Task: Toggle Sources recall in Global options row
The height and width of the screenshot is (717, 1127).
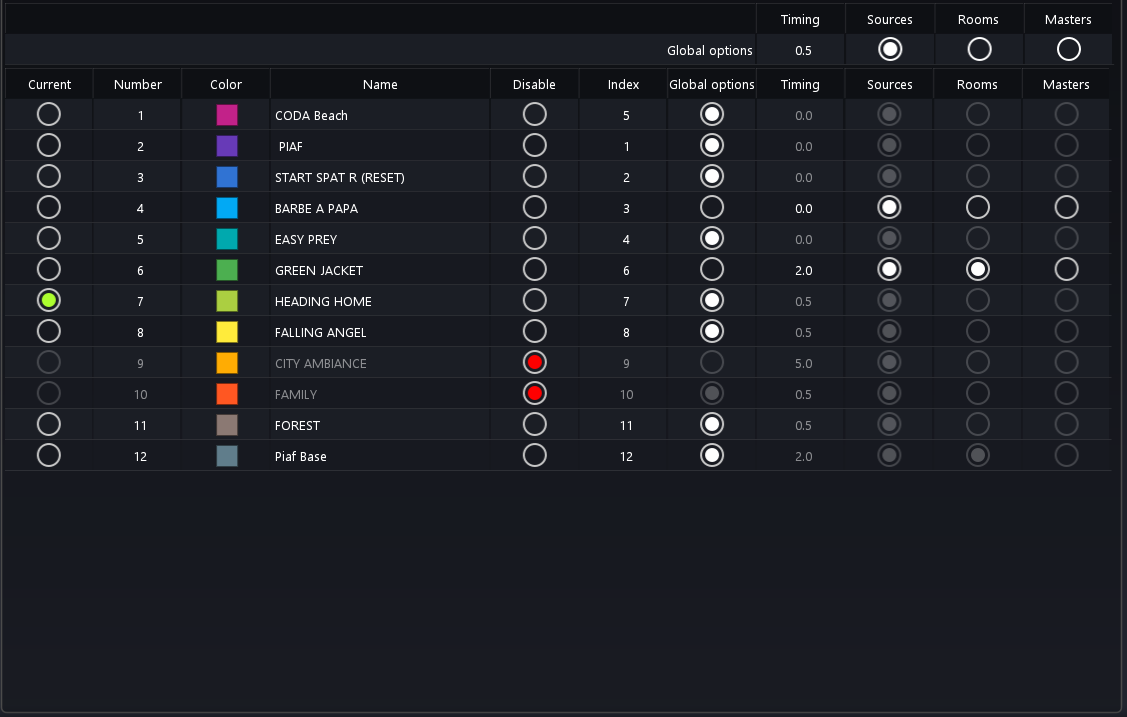Action: coord(889,50)
